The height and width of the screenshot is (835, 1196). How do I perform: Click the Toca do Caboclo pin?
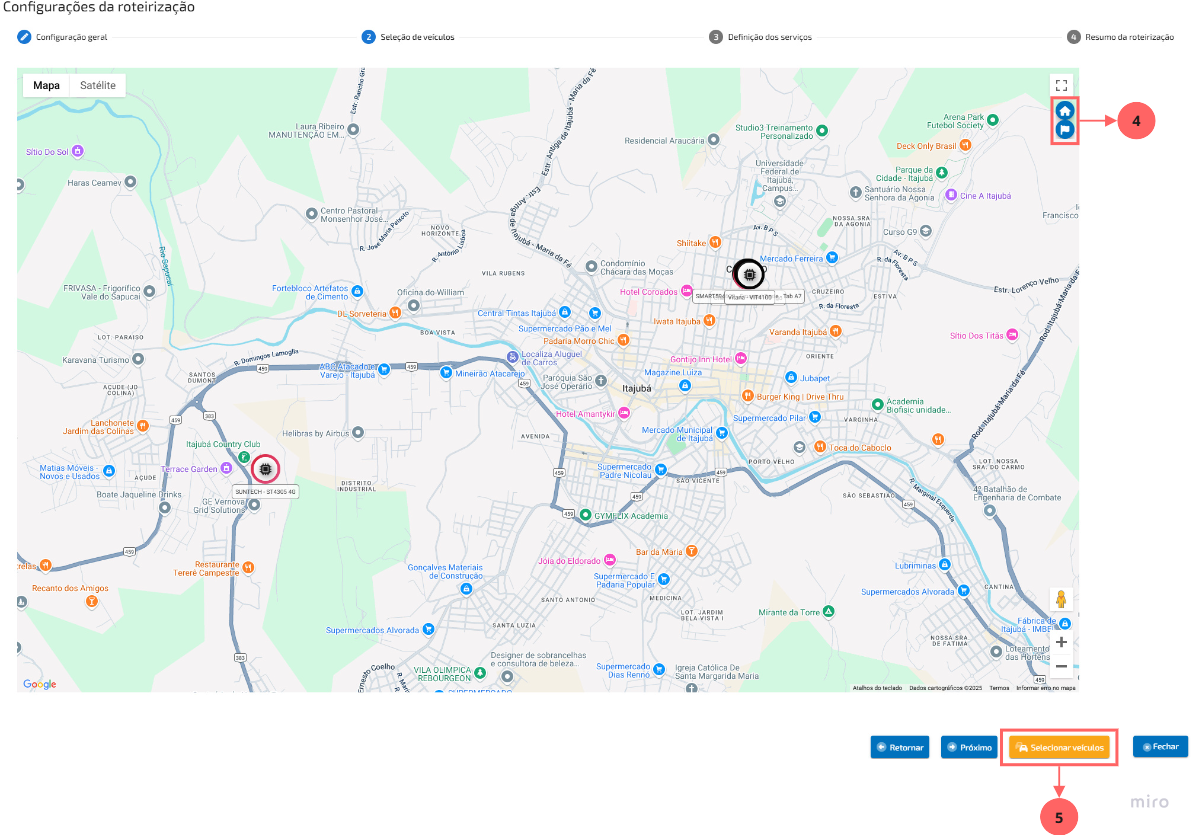[820, 447]
